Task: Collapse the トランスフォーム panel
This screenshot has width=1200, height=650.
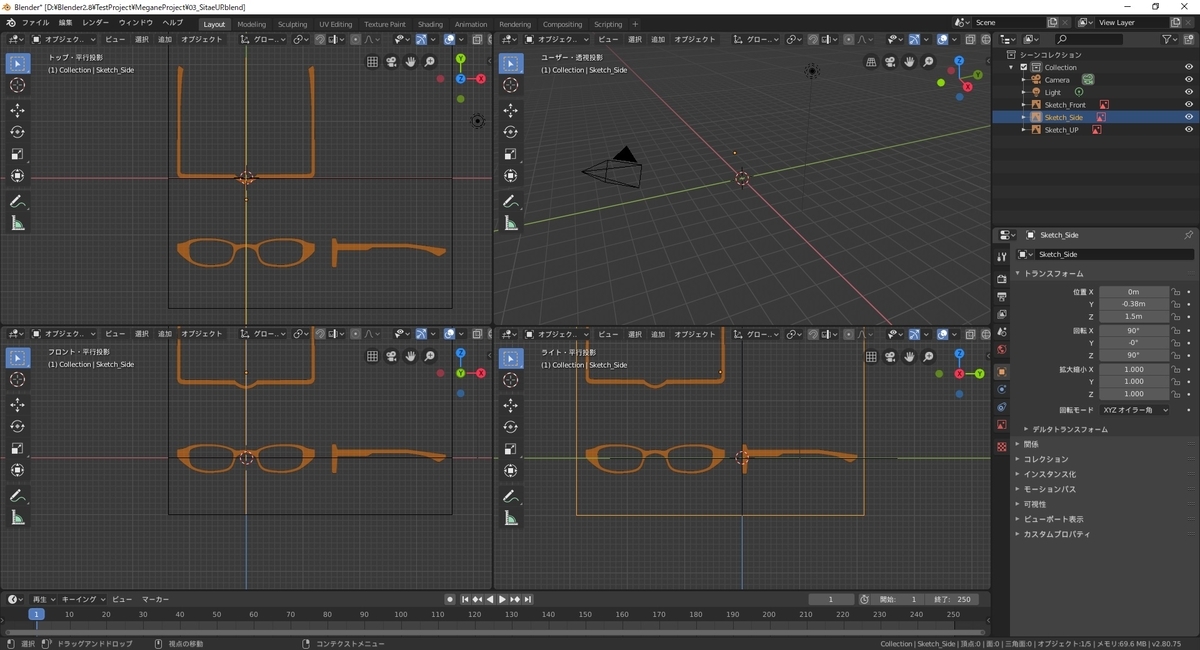Action: point(1018,273)
